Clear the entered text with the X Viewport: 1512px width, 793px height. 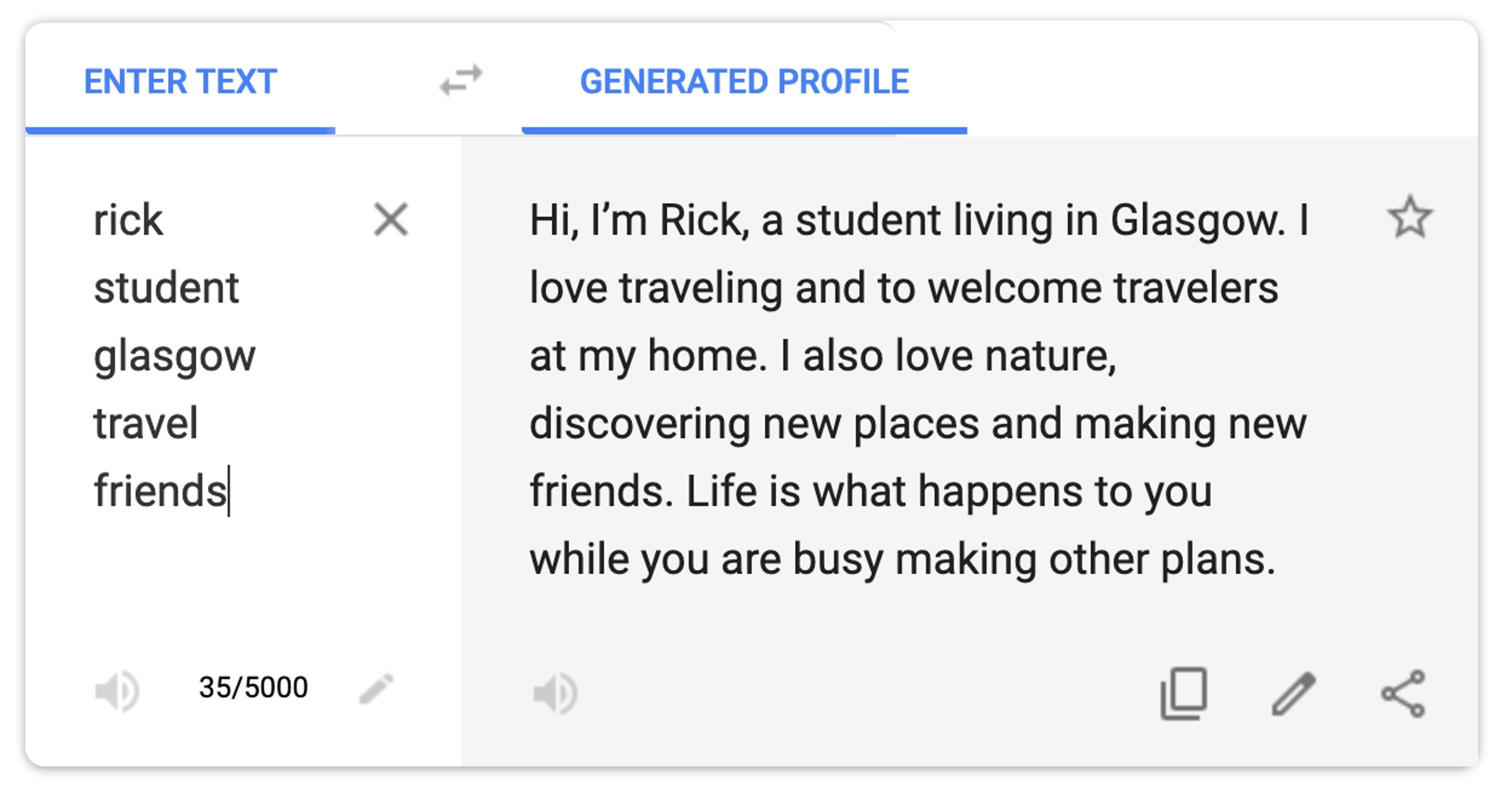pos(391,219)
